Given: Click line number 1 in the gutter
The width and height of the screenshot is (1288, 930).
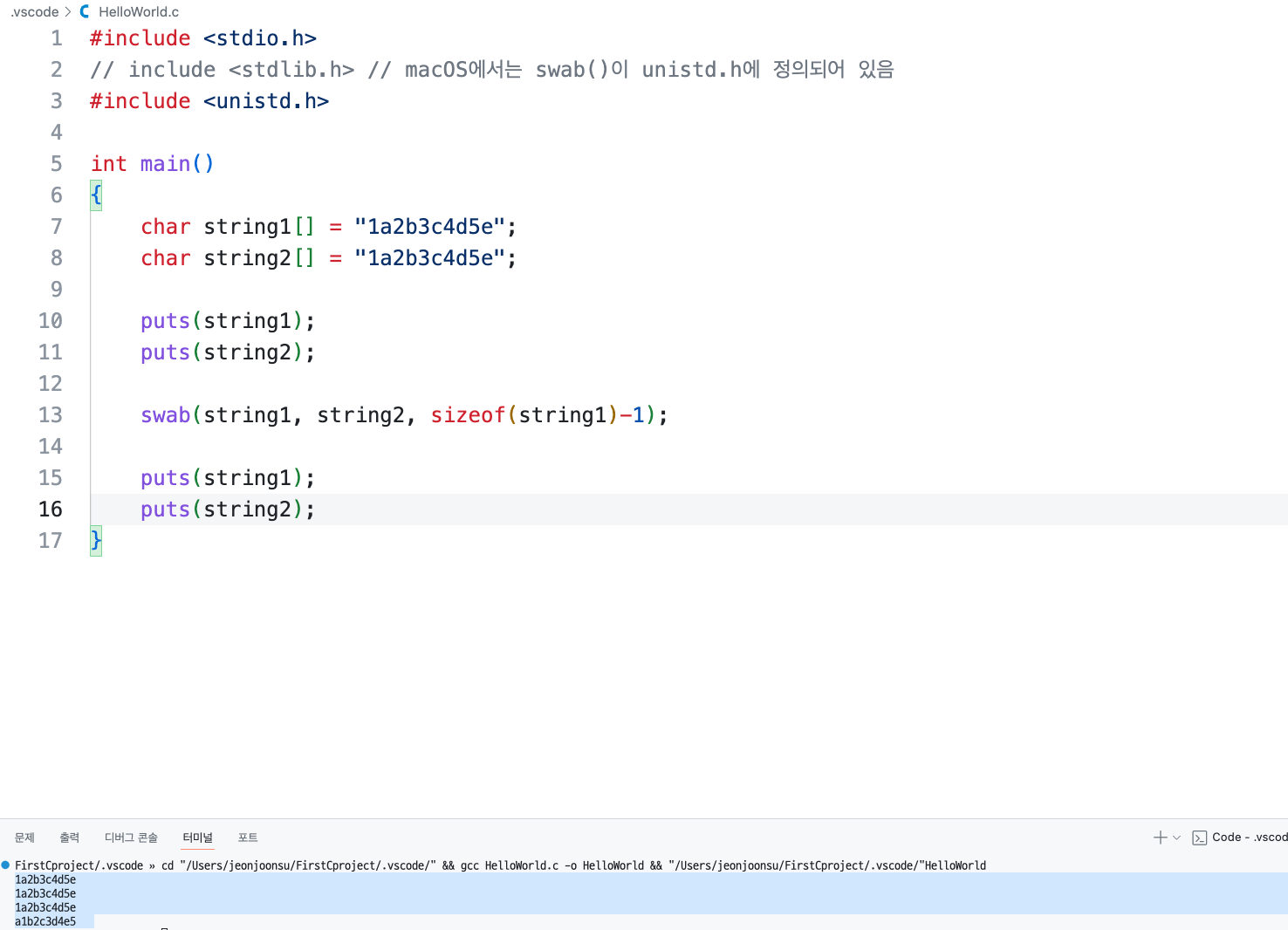Looking at the screenshot, I should coord(57,38).
